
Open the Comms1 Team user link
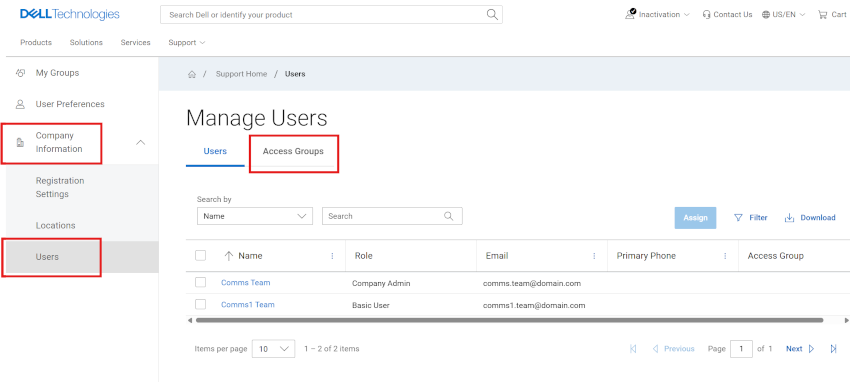tap(248, 305)
